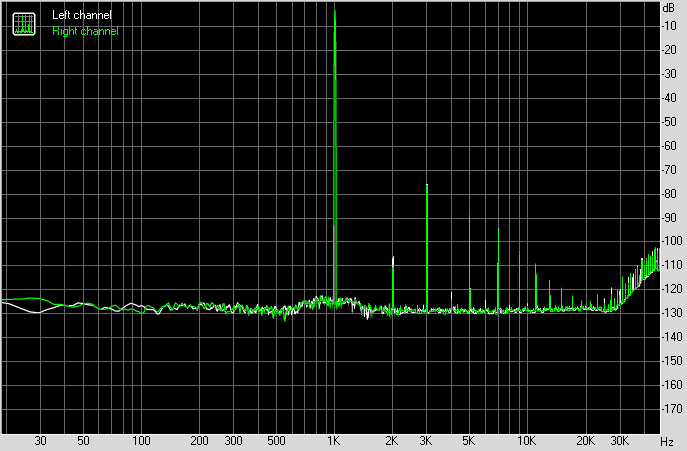Click the "100" frequency axis label

click(141, 440)
